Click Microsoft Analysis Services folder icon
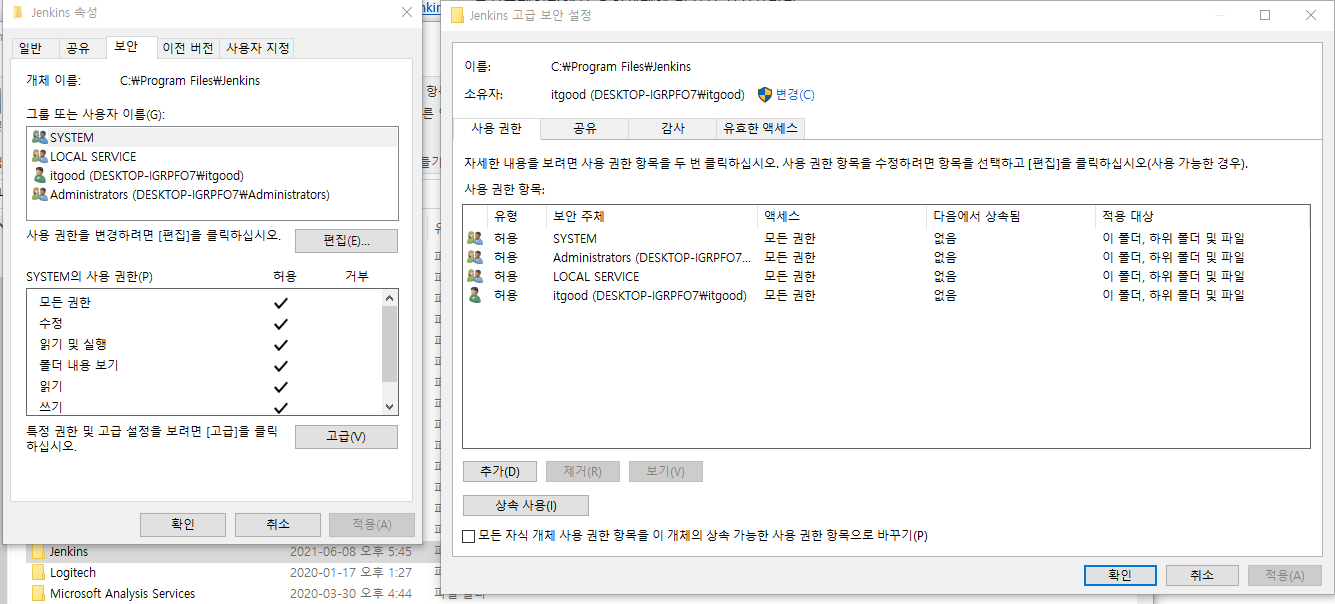This screenshot has width=1335, height=604. [x=38, y=593]
